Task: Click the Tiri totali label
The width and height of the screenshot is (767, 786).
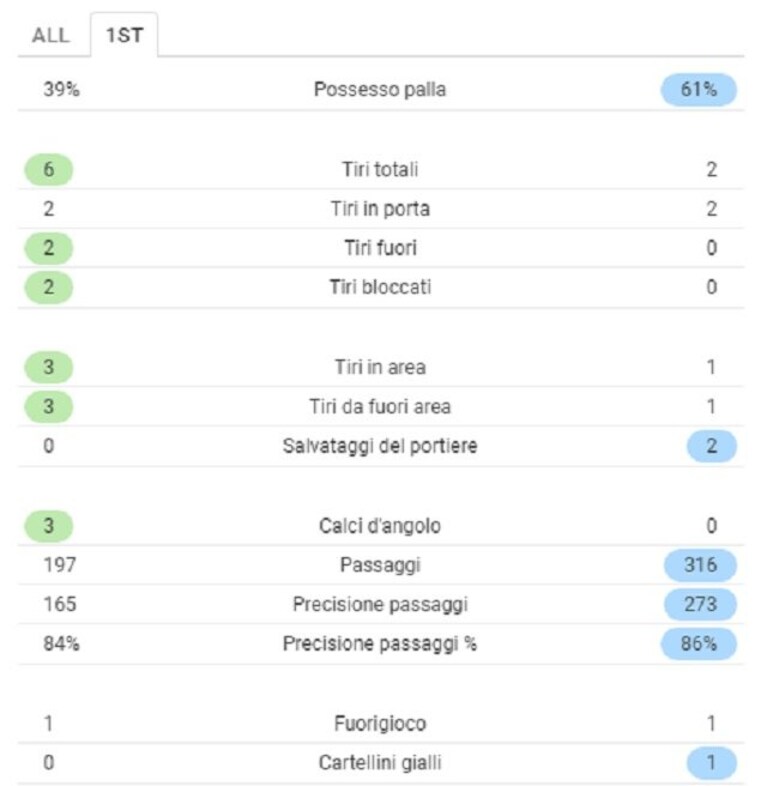Action: [x=380, y=169]
